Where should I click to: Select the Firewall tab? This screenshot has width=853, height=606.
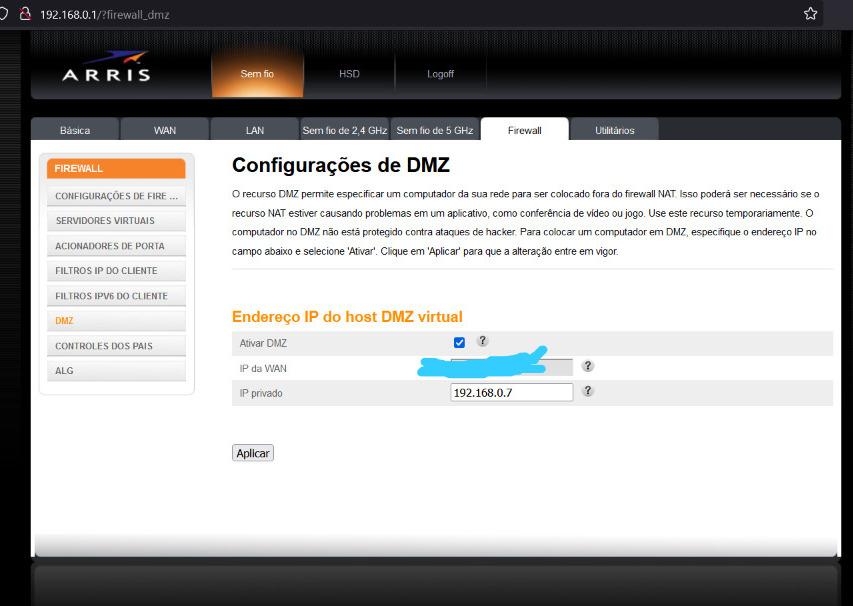pos(524,130)
